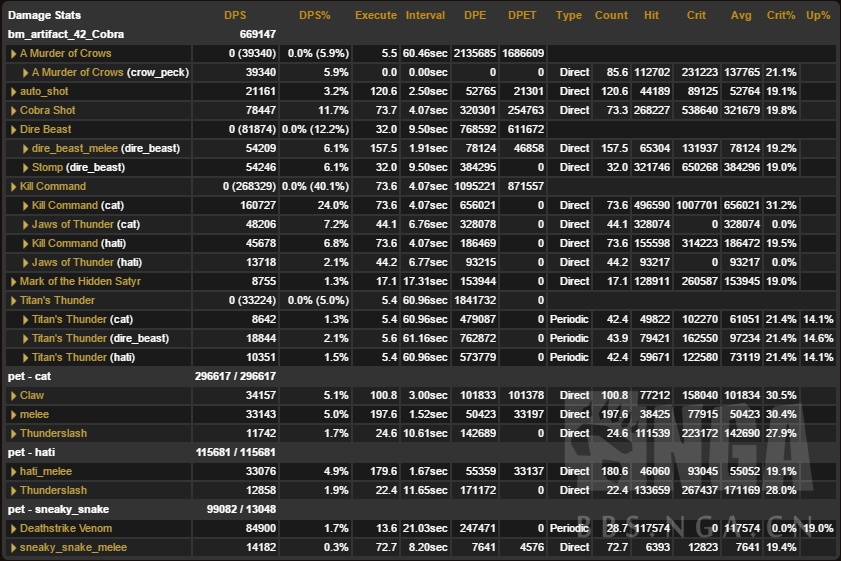The image size is (841, 561).
Task: Open the A Murder of Crows ability link
Action: [x=65, y=53]
